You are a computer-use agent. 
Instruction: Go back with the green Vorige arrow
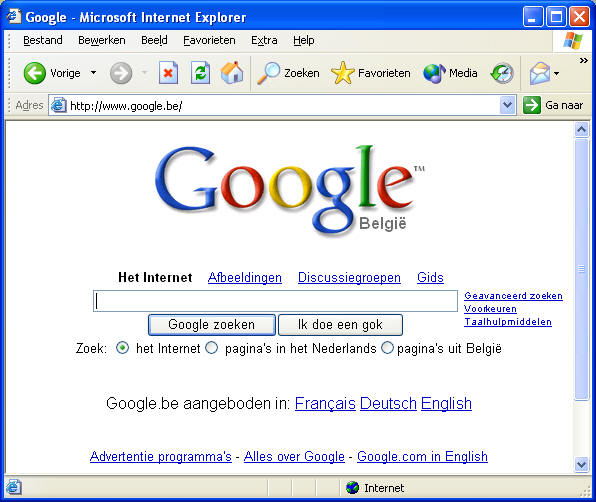point(35,73)
